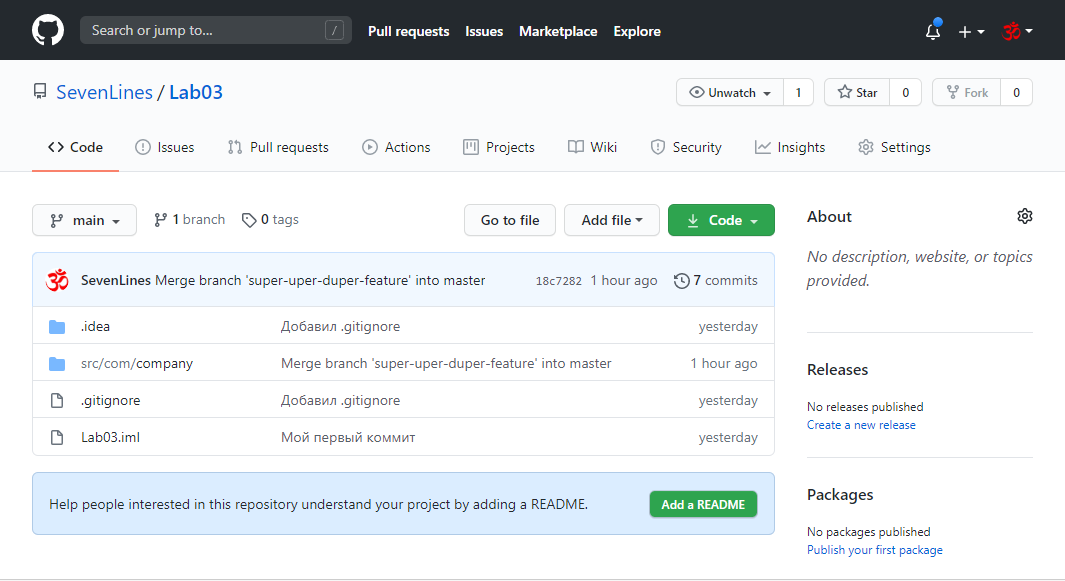Click Create a new release
The width and height of the screenshot is (1065, 581).
(861, 425)
